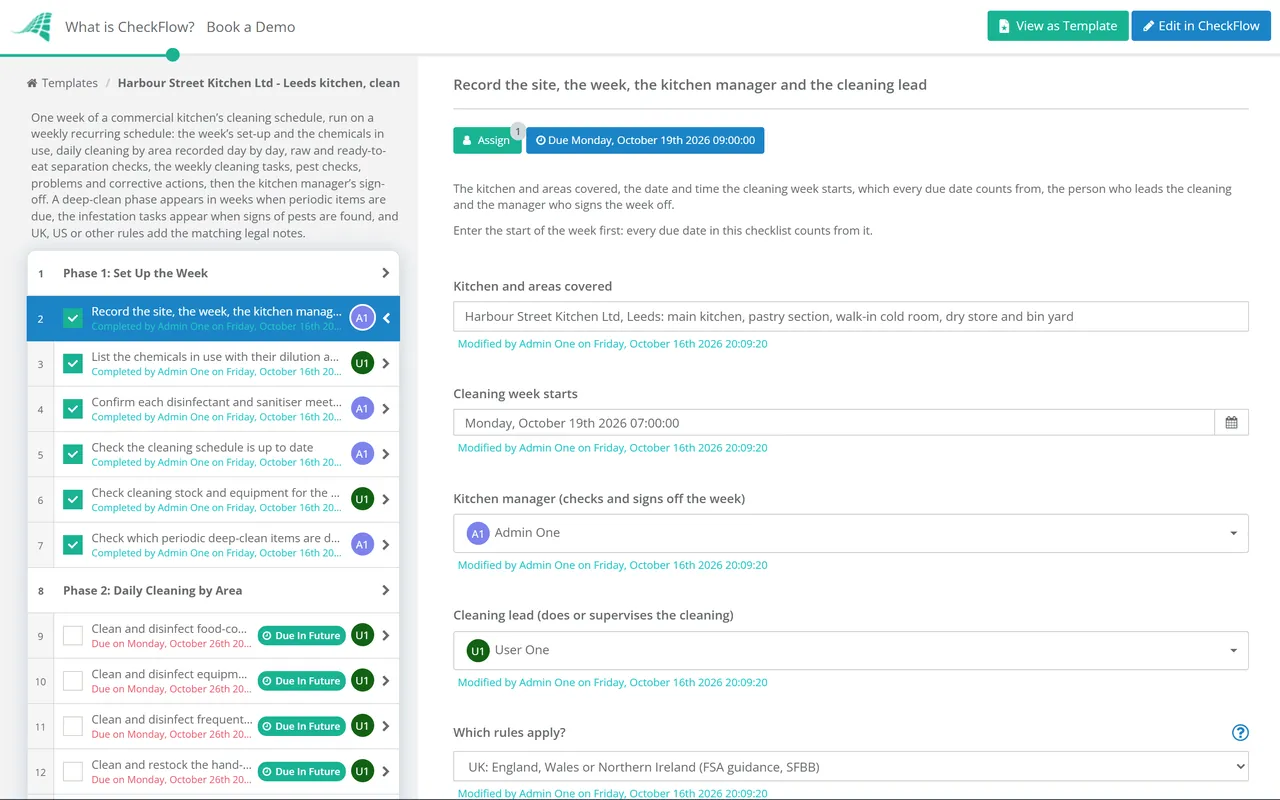This screenshot has width=1280, height=800.
Task: Open the What is CheckFlow? menu item
Action: click(x=130, y=27)
